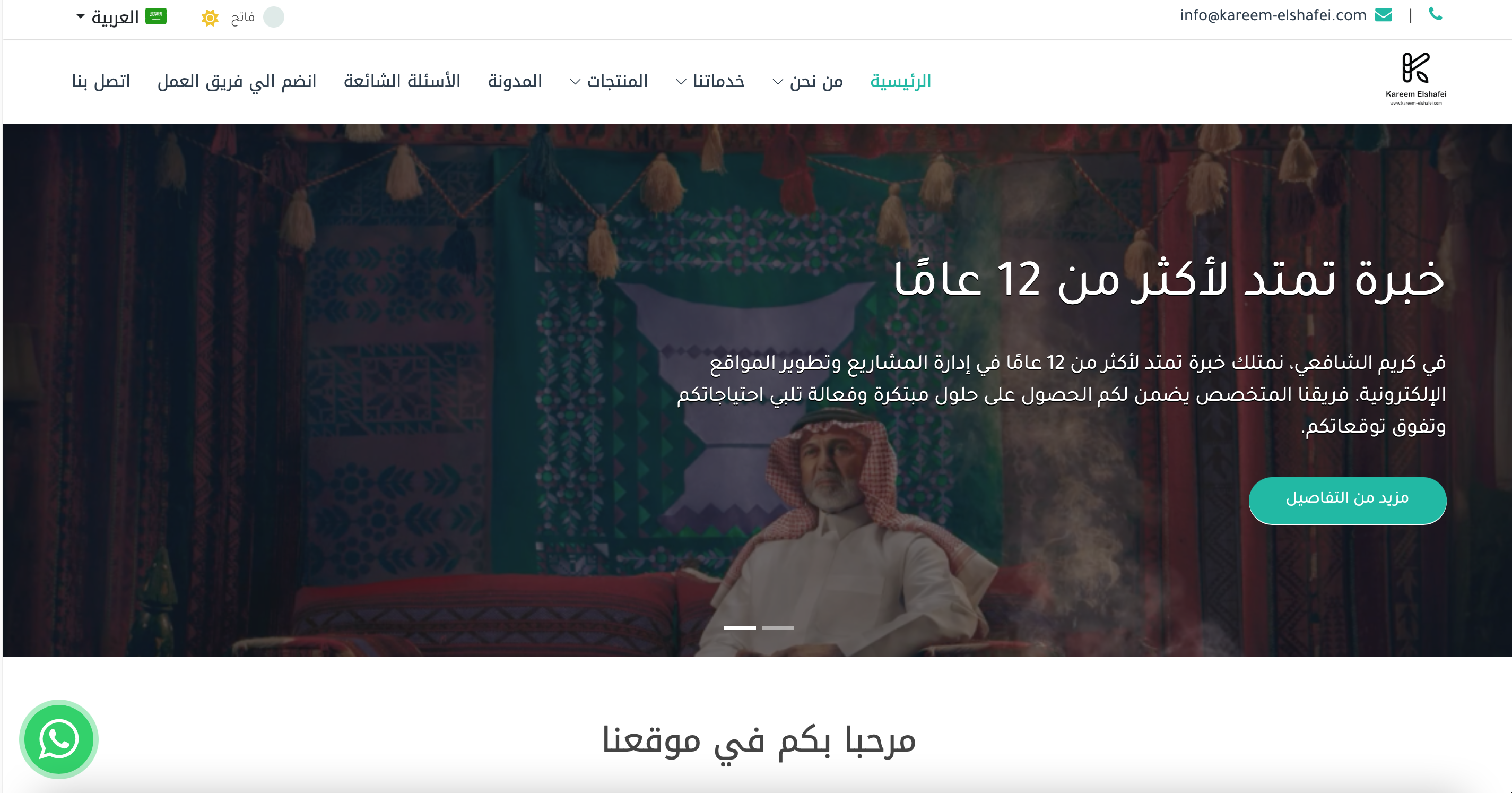Open the الأسئلة الشائعة FAQ page
This screenshot has width=1512, height=793.
402,81
